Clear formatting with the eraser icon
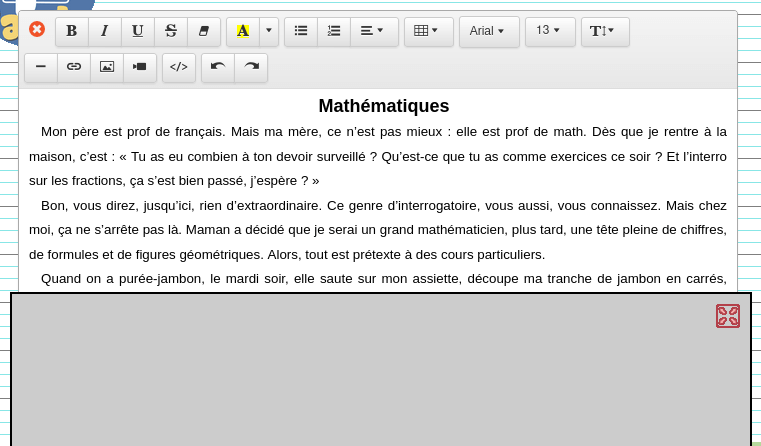761x446 pixels. 204,32
